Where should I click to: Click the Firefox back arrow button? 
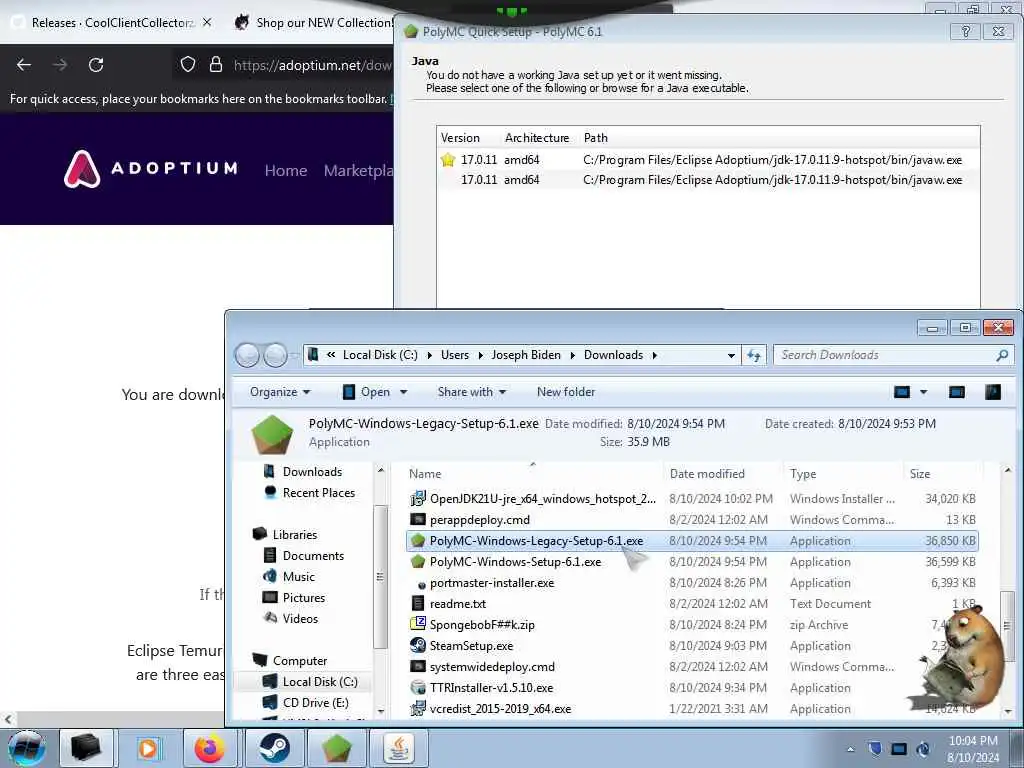24,65
